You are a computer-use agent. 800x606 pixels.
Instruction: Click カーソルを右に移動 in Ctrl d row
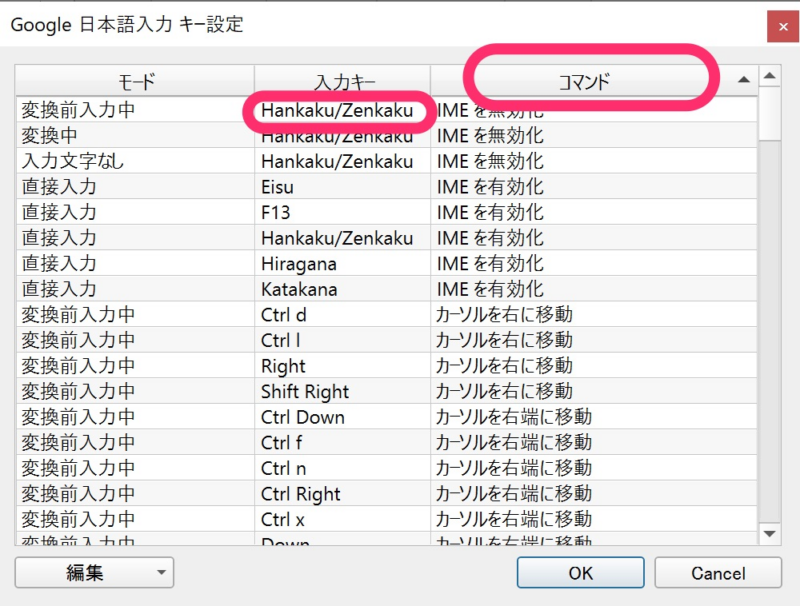click(594, 315)
